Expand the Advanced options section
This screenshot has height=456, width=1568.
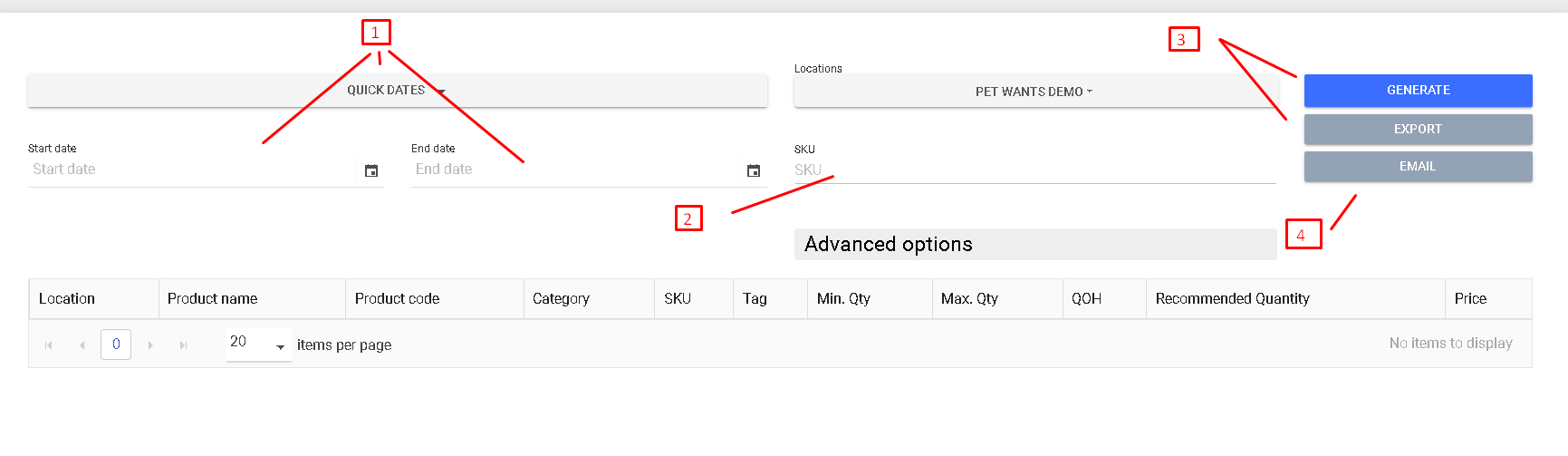pyautogui.click(x=1035, y=244)
